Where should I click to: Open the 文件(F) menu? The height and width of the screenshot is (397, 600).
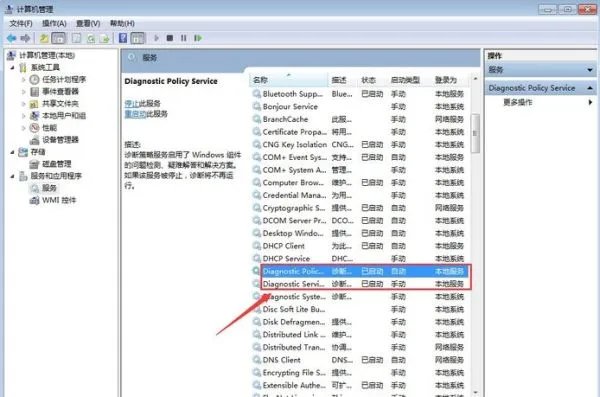point(21,24)
